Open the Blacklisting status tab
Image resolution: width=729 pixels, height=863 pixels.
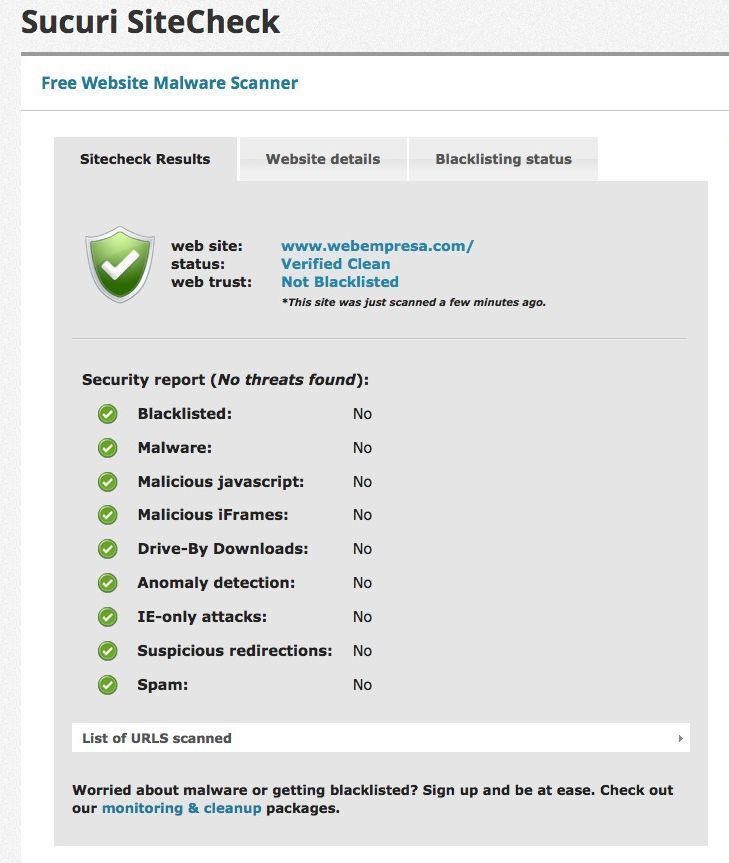502,159
